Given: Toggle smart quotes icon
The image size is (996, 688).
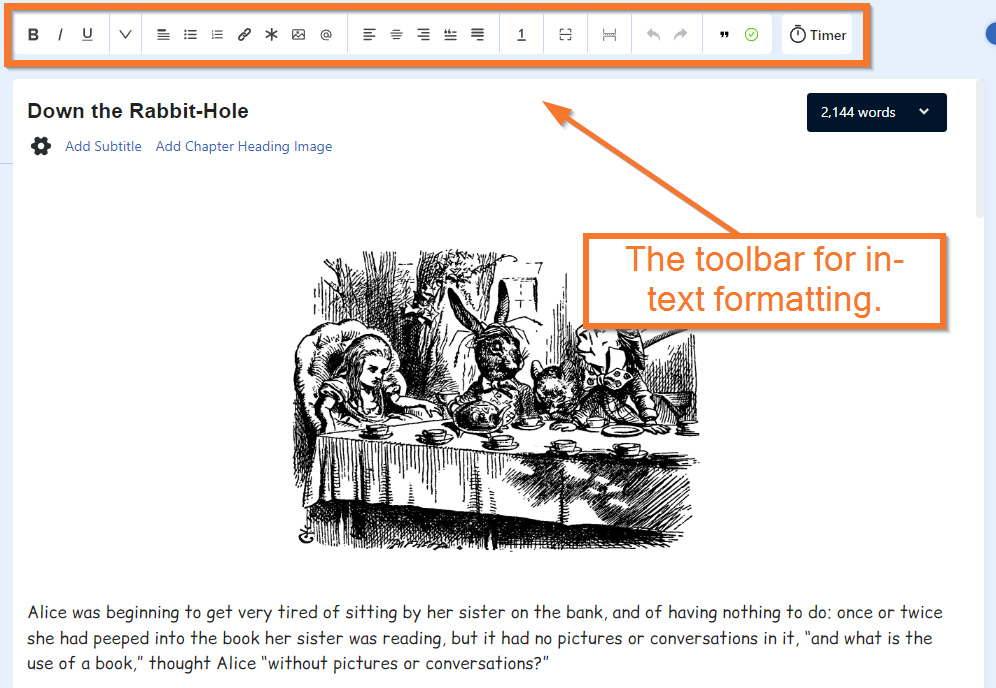Looking at the screenshot, I should 724,35.
